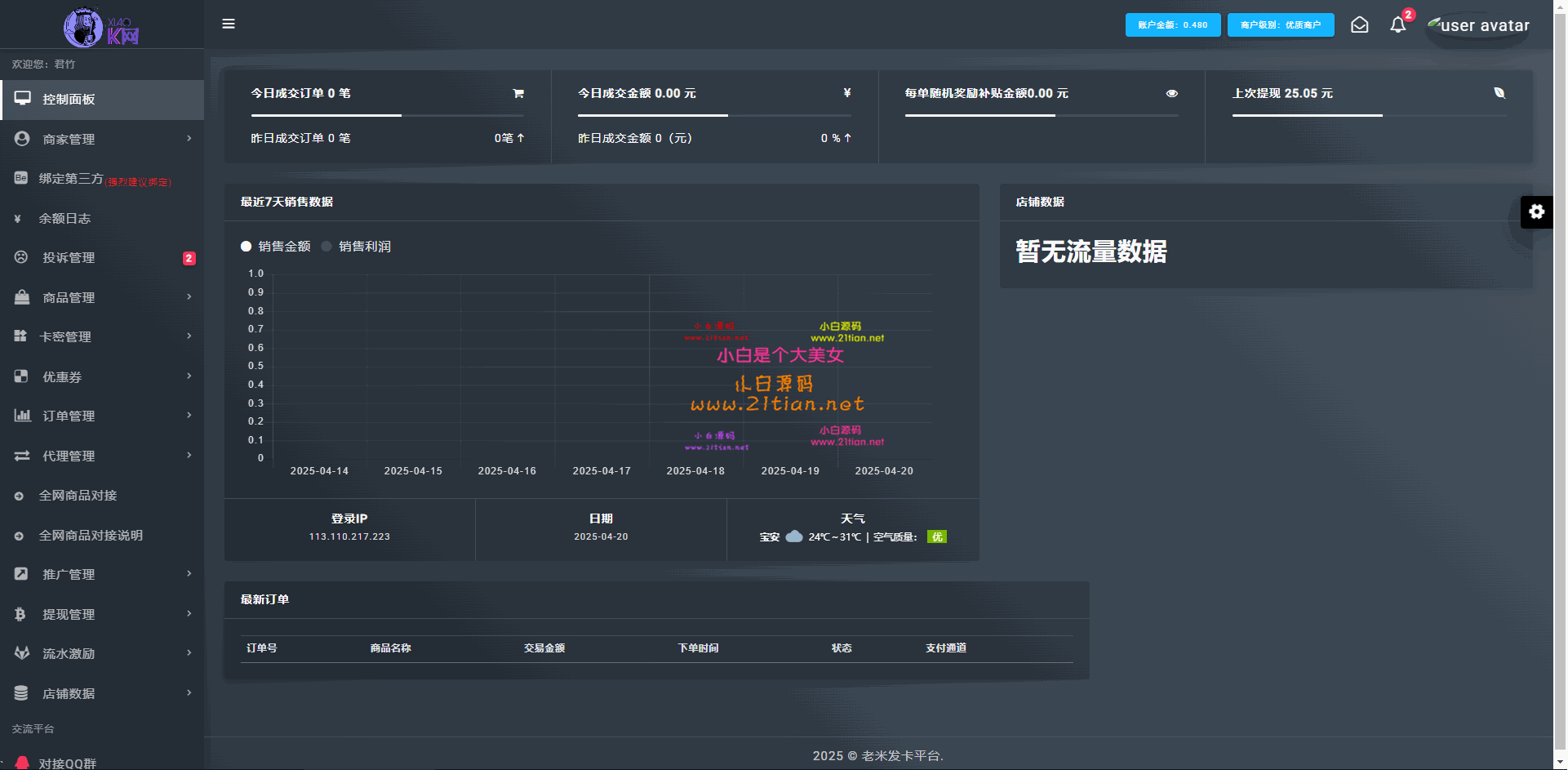Open the 对接QQ群 link
Image resolution: width=1568 pixels, height=770 pixels.
(68, 763)
